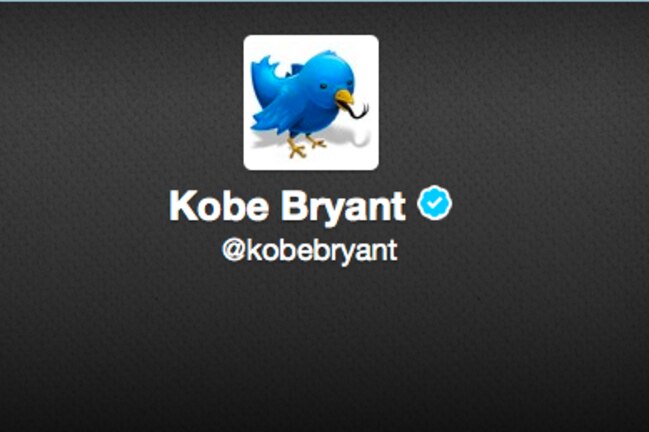Click the word "Bryant" in the name

[x=343, y=207]
